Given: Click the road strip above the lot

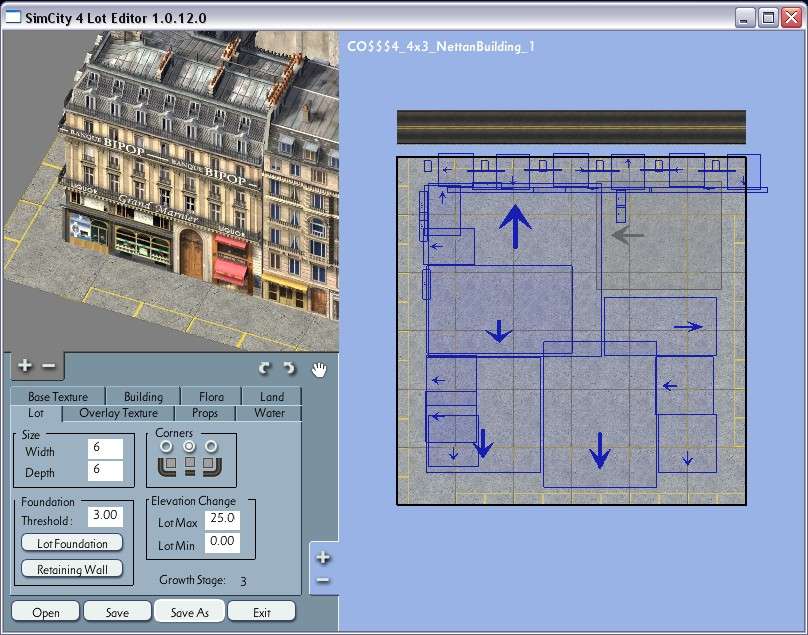Looking at the screenshot, I should (571, 127).
